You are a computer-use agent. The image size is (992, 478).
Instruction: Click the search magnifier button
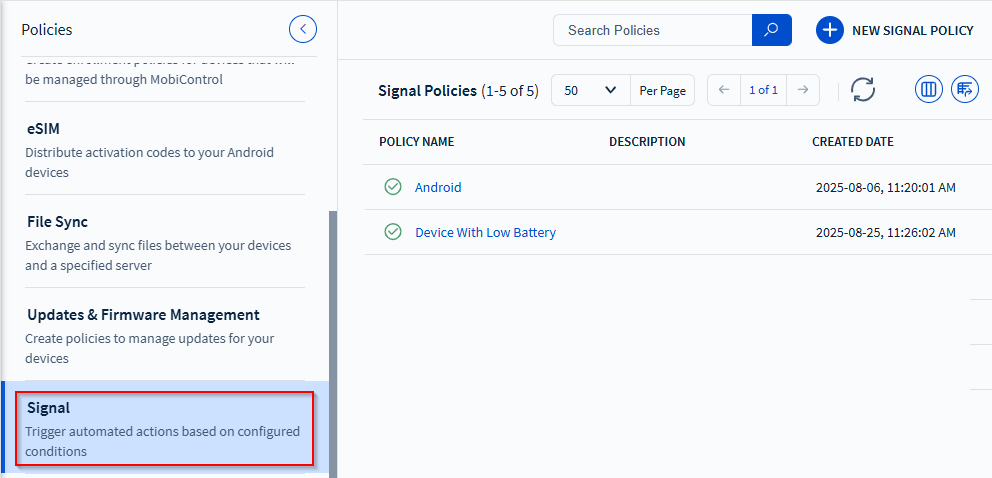coord(771,30)
